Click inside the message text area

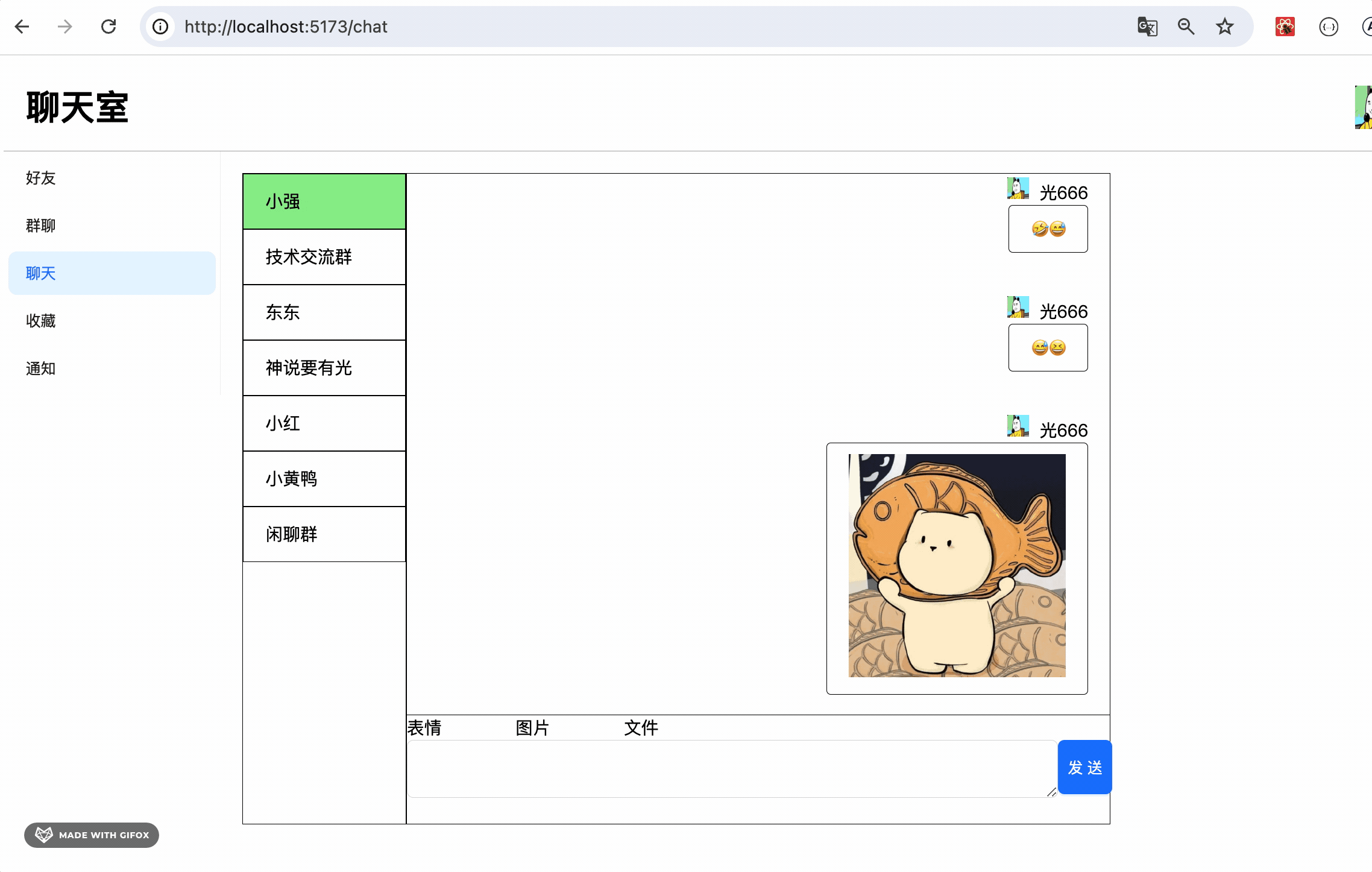pyautogui.click(x=731, y=769)
